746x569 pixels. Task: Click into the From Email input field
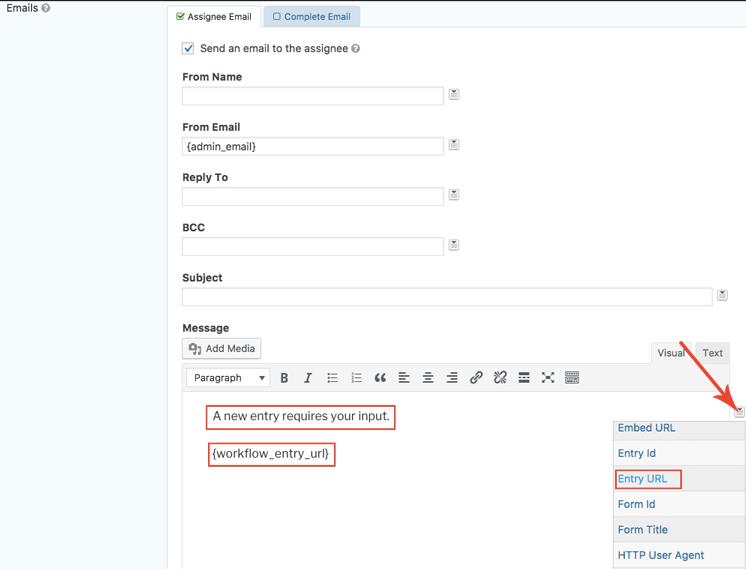(312, 146)
